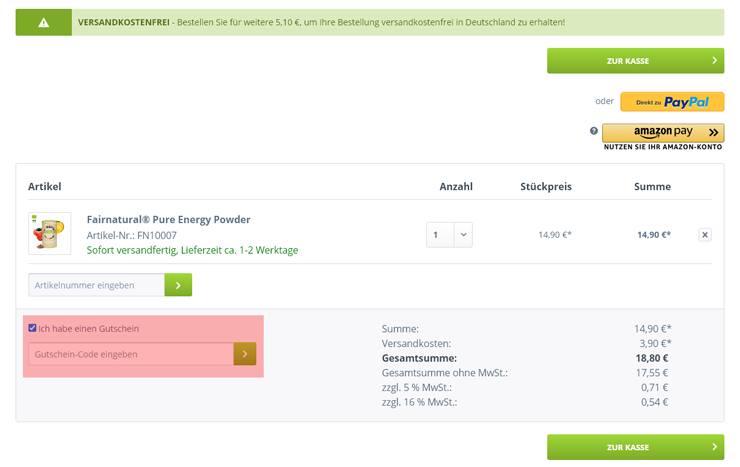This screenshot has width=740, height=467.
Task: Click the arrow on the top Zur Kasse button
Action: [x=714, y=61]
